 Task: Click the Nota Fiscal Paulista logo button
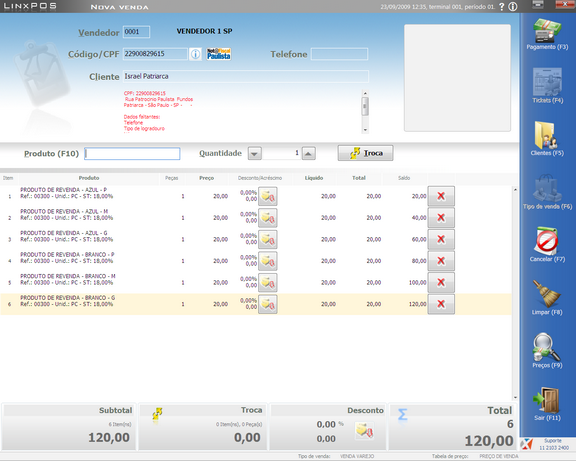pos(219,54)
